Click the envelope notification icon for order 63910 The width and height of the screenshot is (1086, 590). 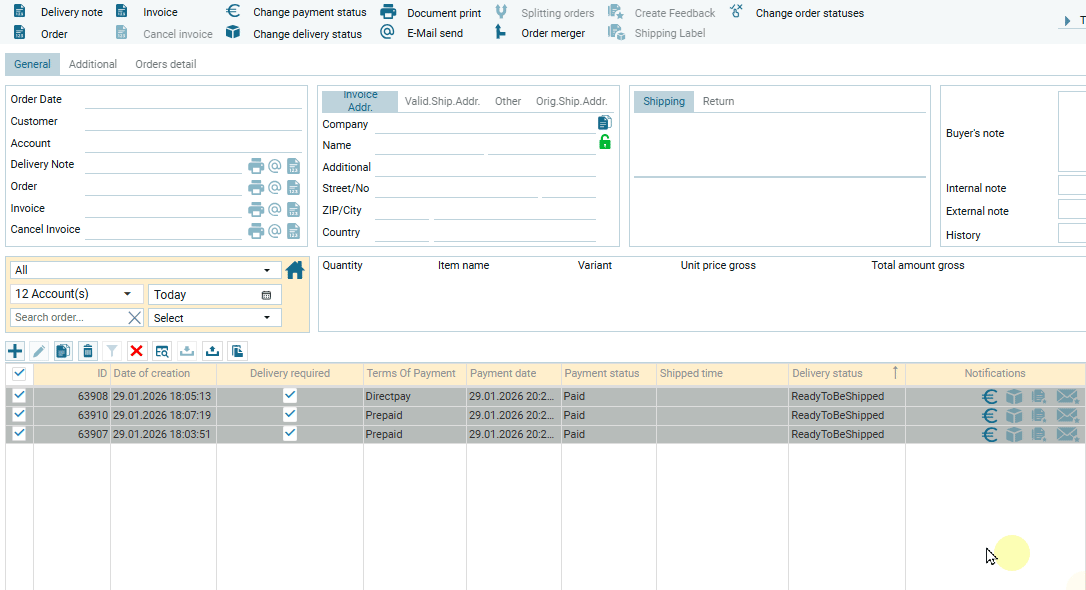[1067, 415]
